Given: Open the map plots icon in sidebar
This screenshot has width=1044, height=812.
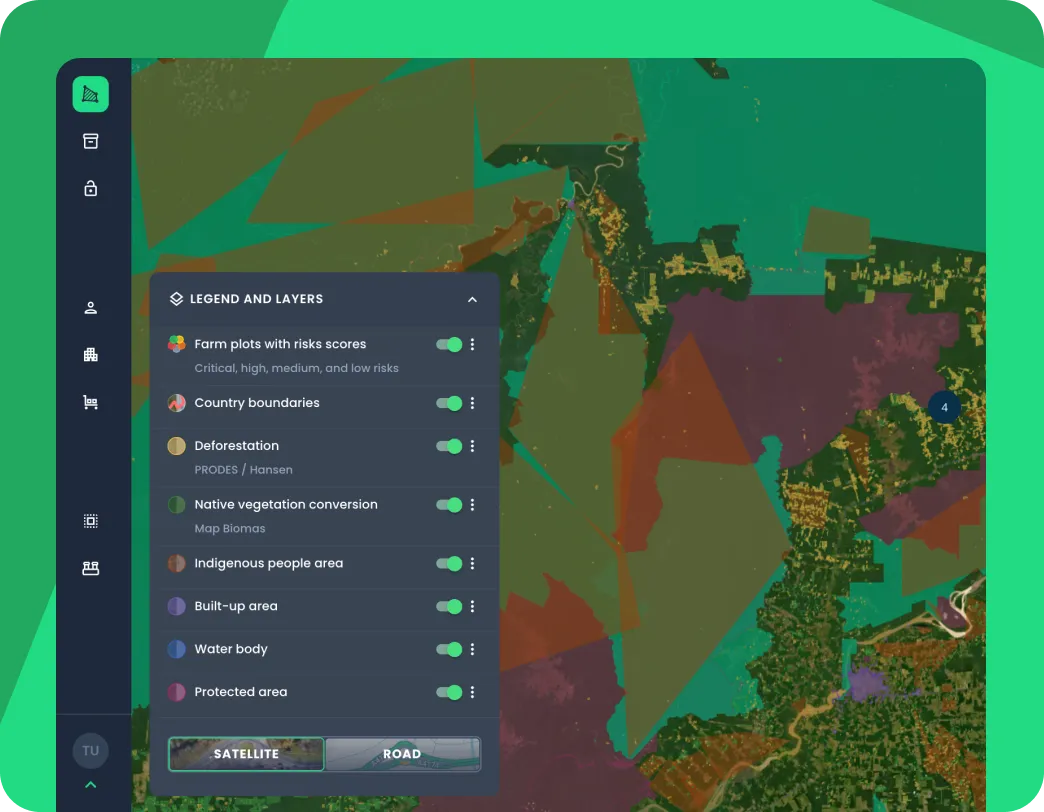Looking at the screenshot, I should click(x=91, y=95).
